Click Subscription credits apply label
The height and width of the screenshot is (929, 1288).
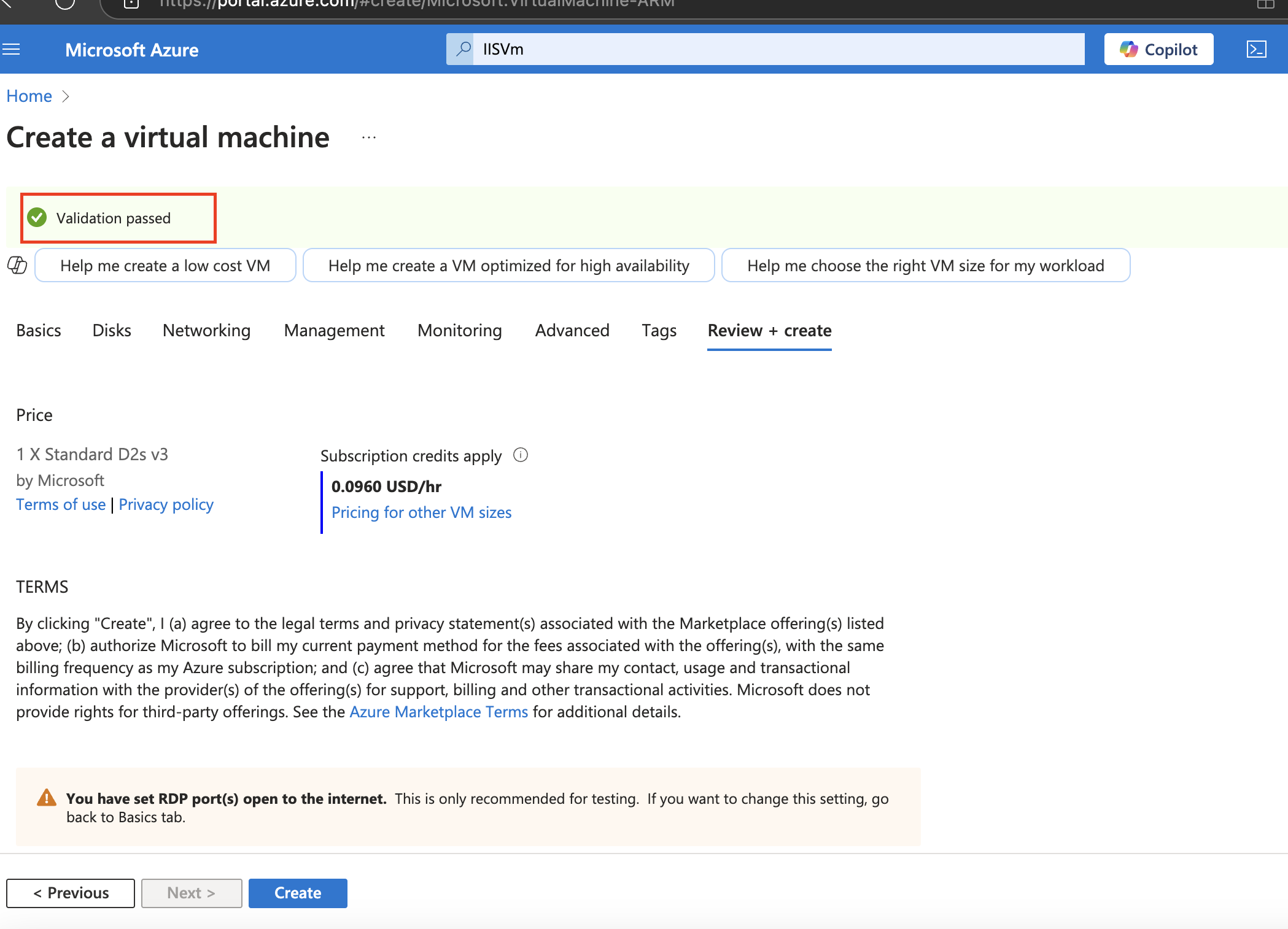[411, 456]
